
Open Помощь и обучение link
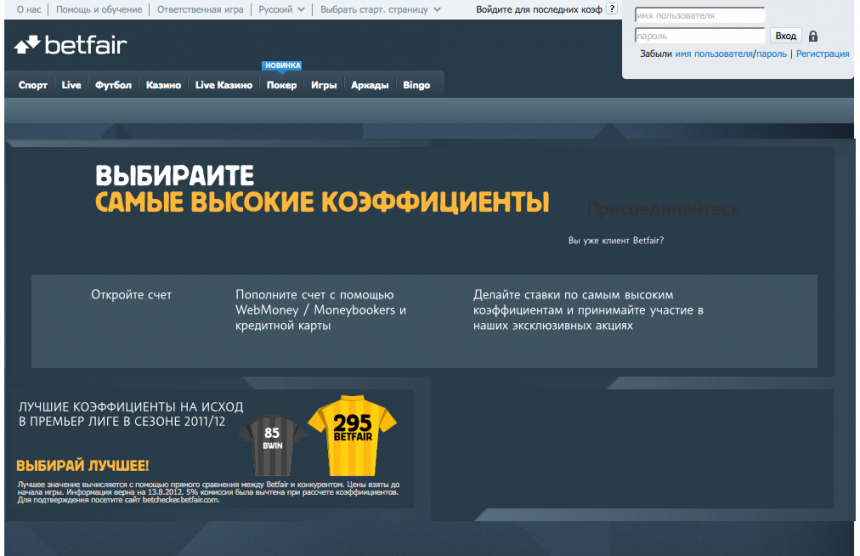pos(99,9)
